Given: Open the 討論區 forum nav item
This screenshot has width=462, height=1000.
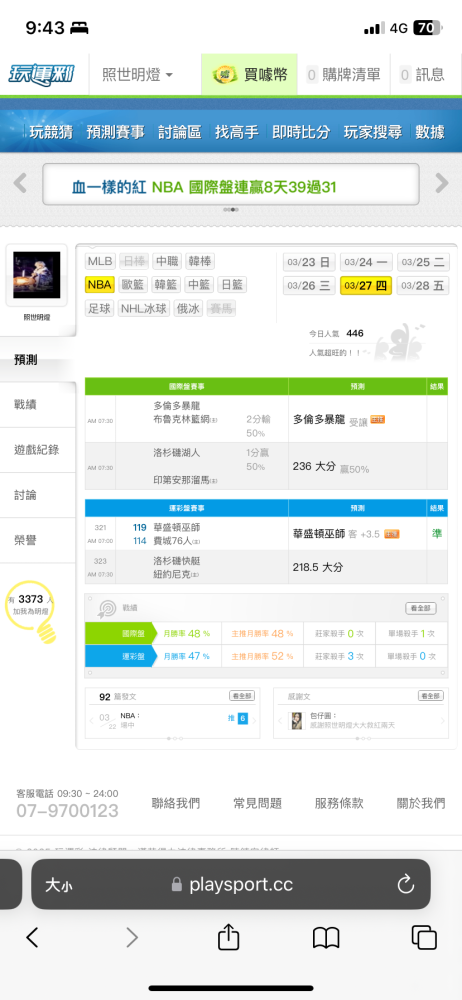Looking at the screenshot, I should [179, 132].
